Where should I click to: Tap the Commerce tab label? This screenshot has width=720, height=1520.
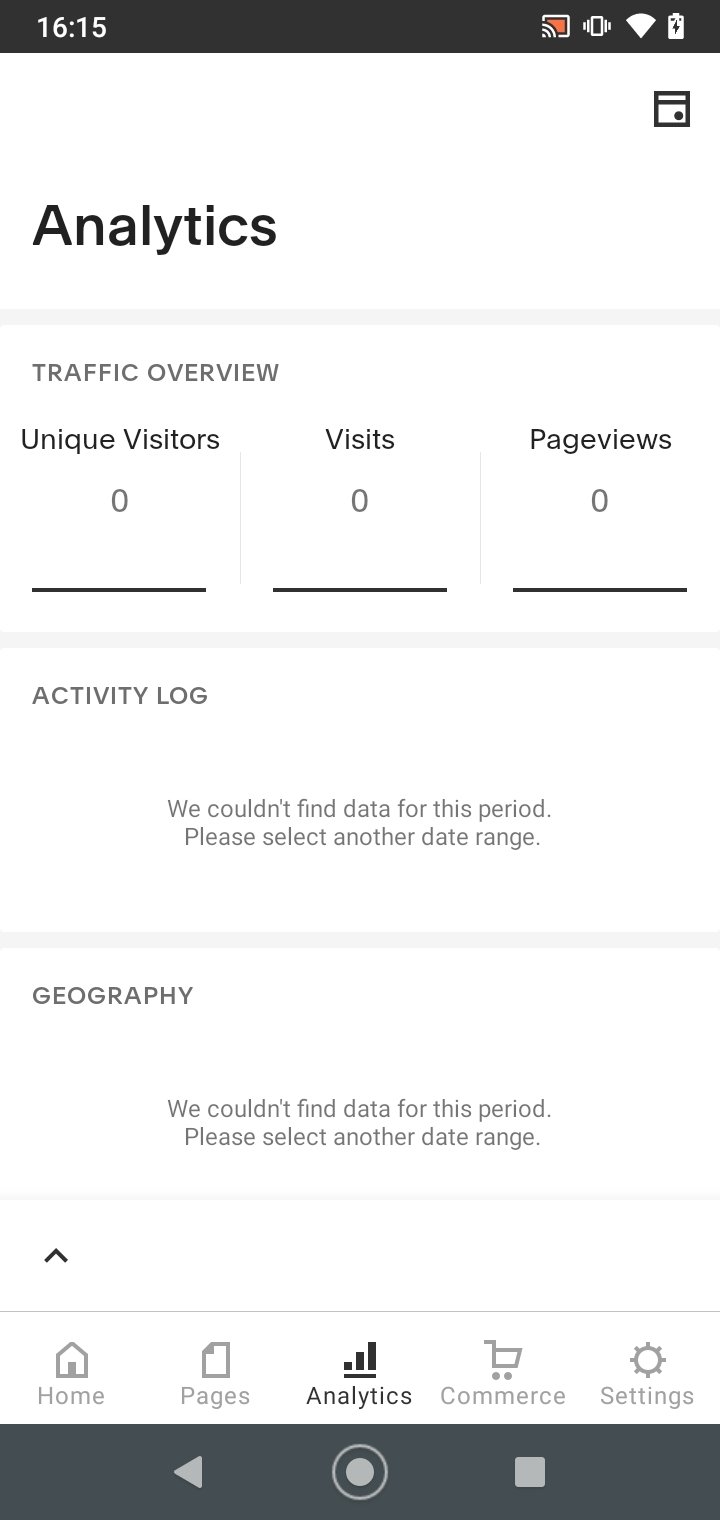pos(503,1396)
